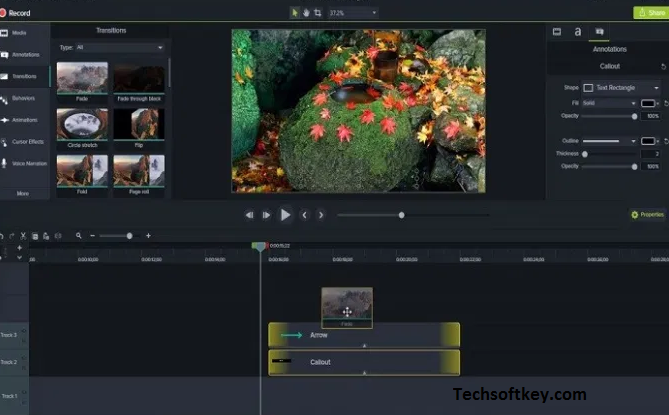Click the Cursor Effects pointer icon
Screen dimensions: 669x415
[4, 142]
